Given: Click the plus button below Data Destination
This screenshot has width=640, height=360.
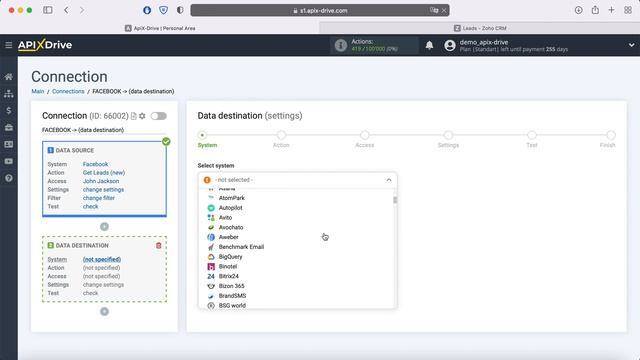Looking at the screenshot, I should (104, 311).
